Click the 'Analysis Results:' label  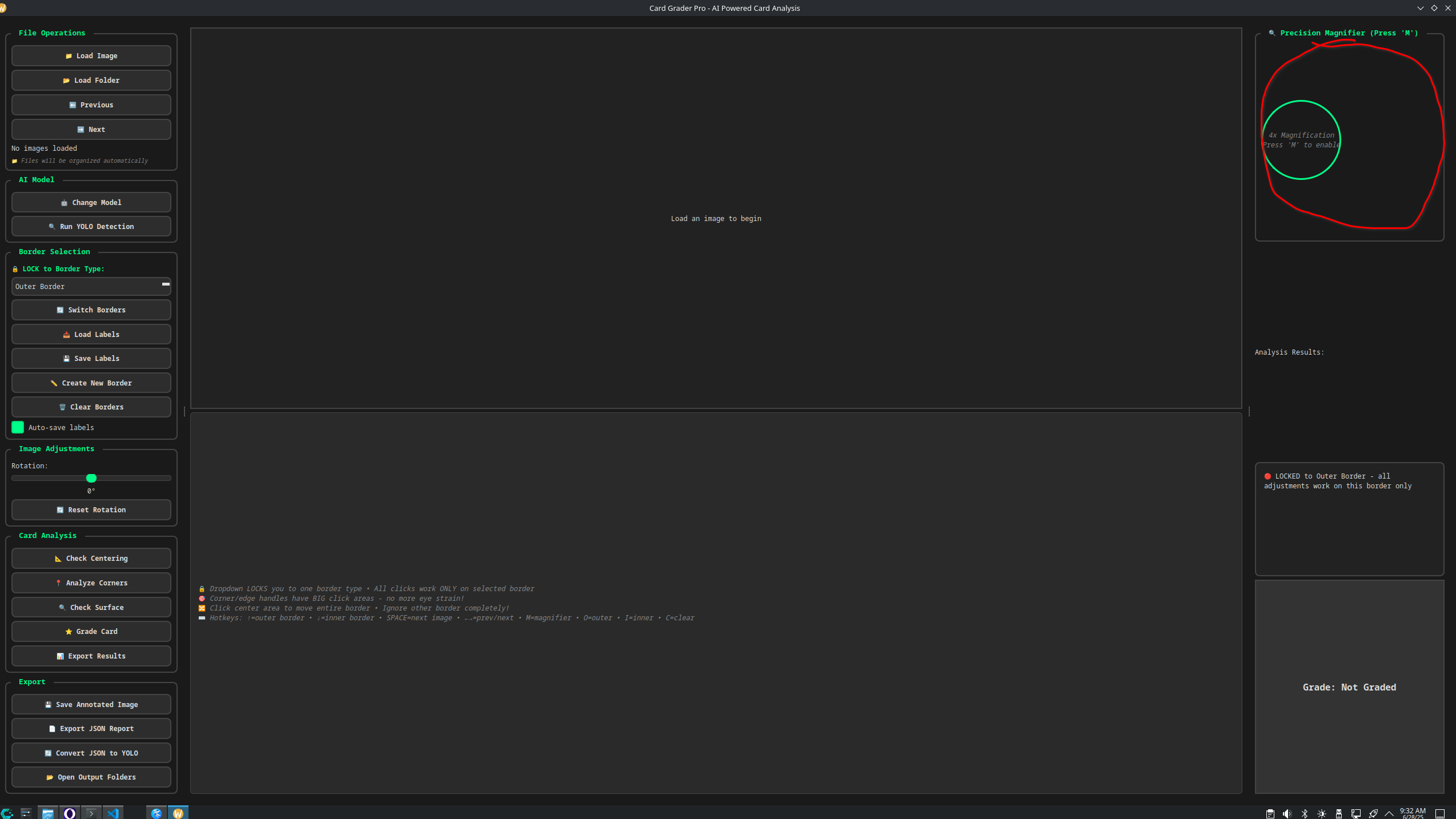coord(1289,352)
